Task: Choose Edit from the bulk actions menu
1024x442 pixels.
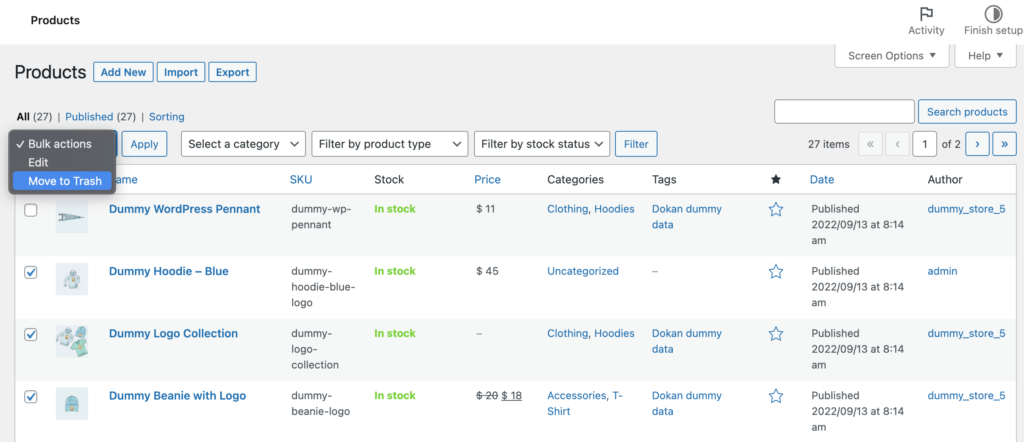Action: [62, 163]
